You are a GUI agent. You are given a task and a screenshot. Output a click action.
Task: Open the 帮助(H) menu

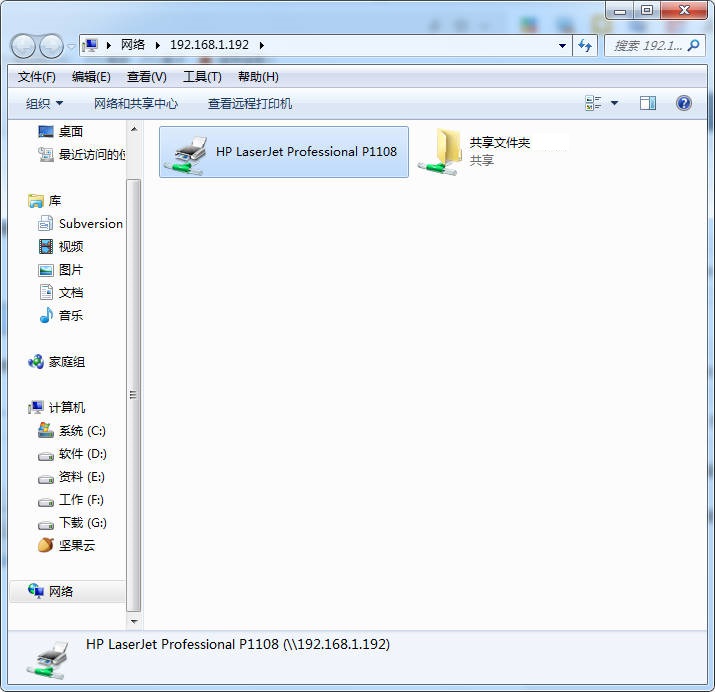click(258, 77)
